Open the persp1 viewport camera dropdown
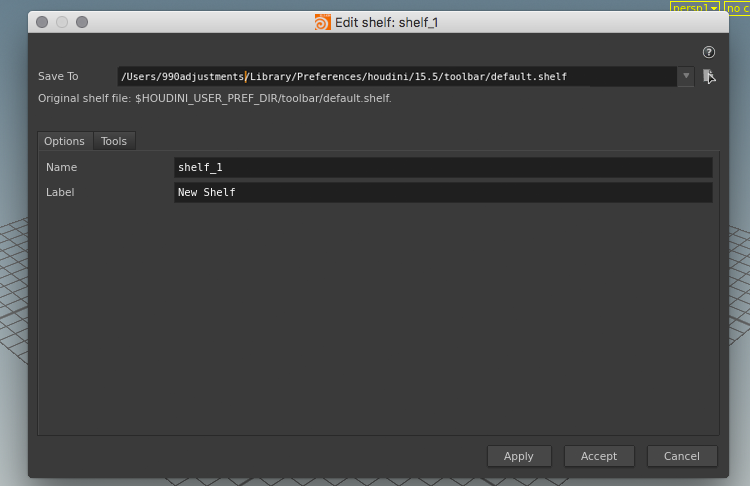750x486 pixels. tap(695, 7)
